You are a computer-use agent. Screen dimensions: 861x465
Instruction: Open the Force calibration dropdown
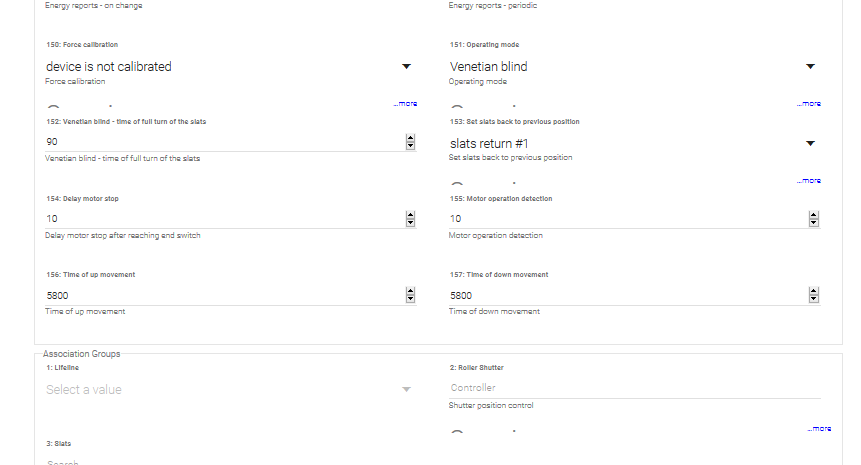click(x=406, y=67)
